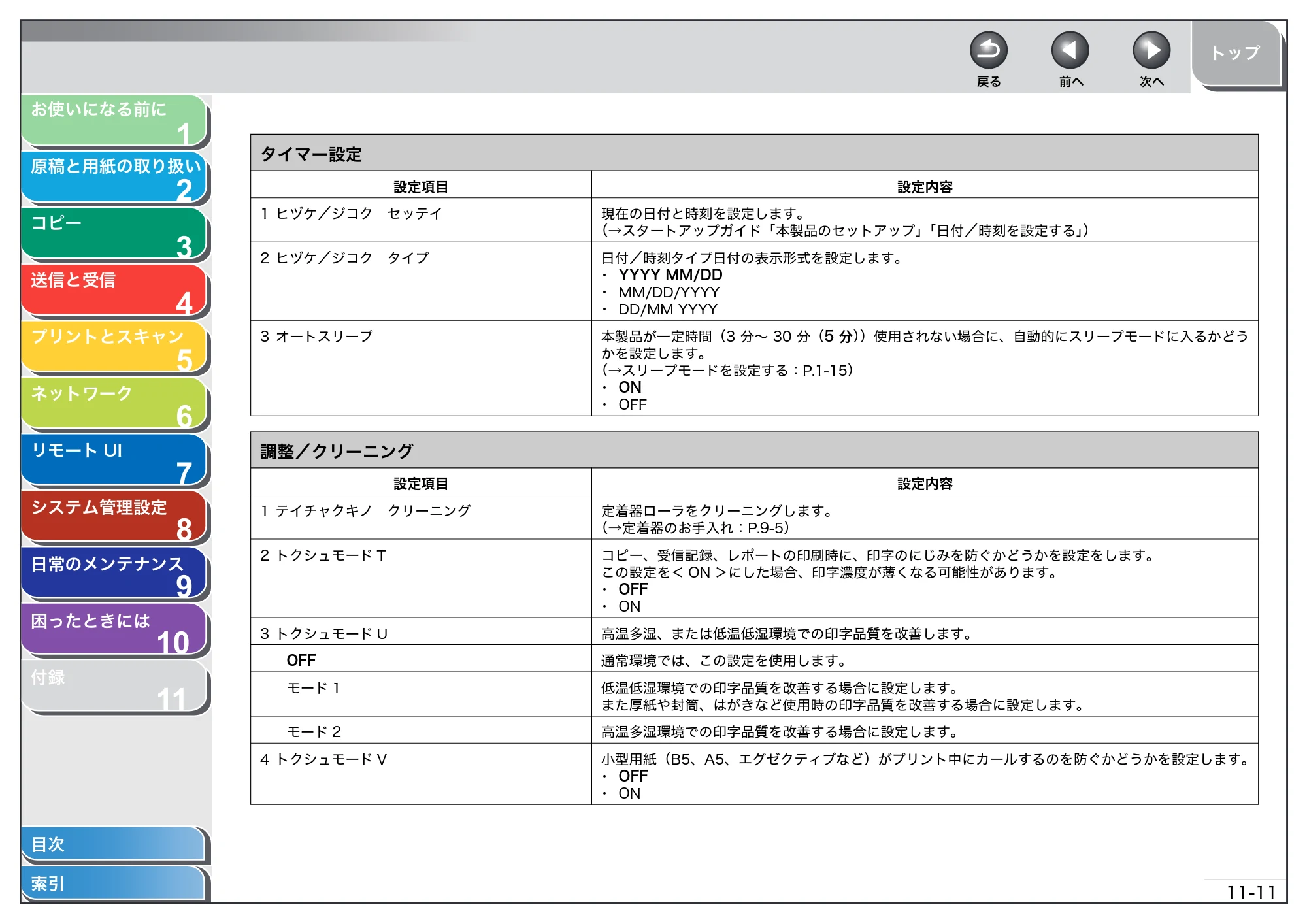
Task: Click the page number 11-11
Action: click(1251, 893)
